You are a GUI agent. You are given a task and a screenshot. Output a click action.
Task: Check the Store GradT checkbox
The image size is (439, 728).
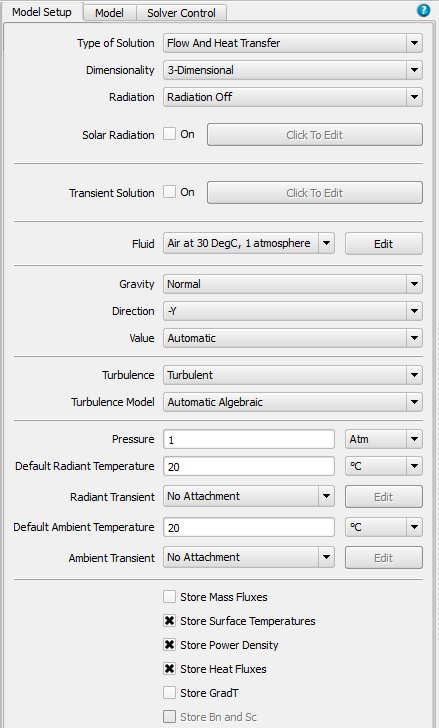point(170,693)
